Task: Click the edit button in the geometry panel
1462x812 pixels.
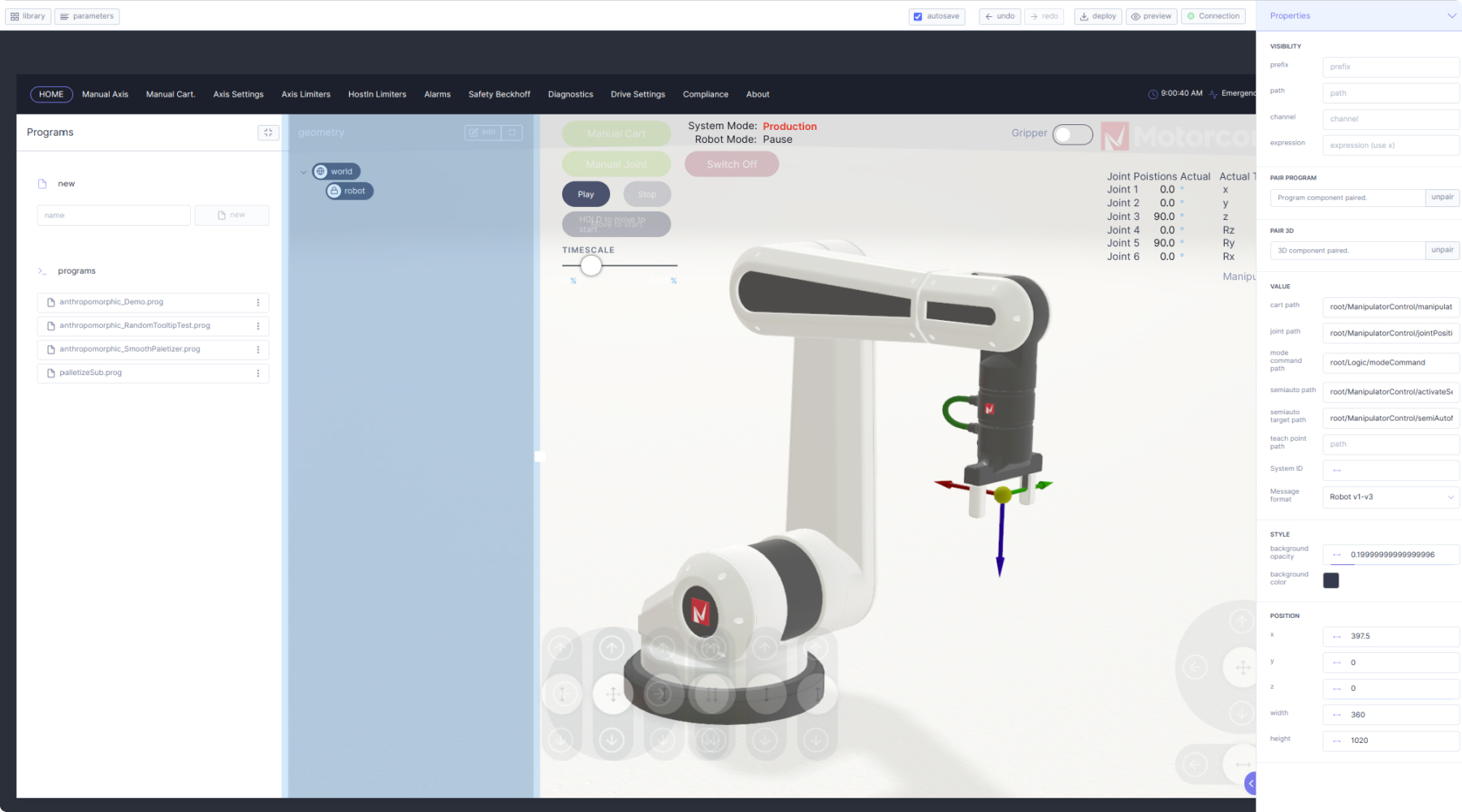Action: [x=482, y=132]
